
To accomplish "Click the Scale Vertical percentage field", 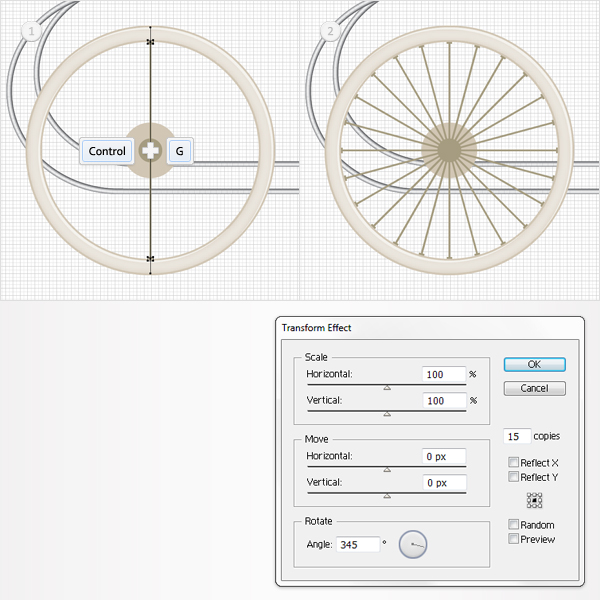I will click(444, 400).
